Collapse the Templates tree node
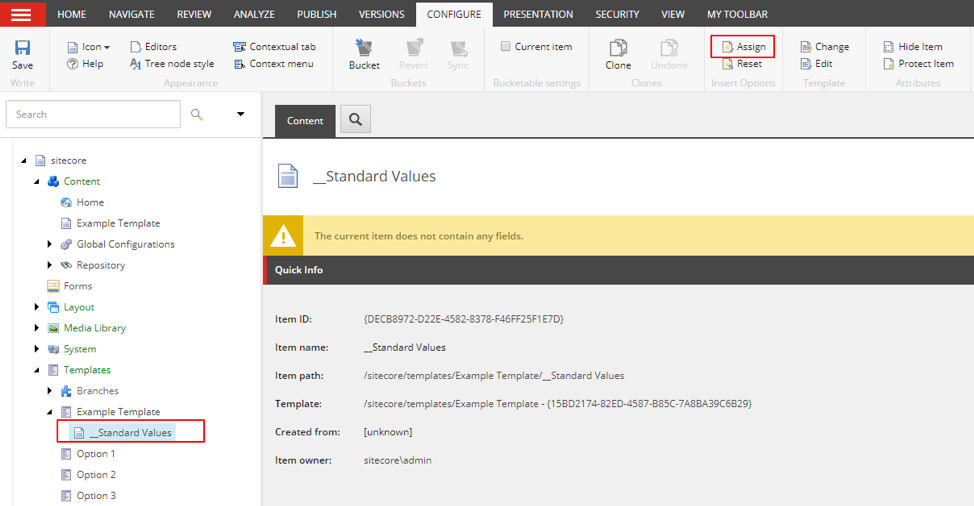The image size is (974, 506). 38,370
